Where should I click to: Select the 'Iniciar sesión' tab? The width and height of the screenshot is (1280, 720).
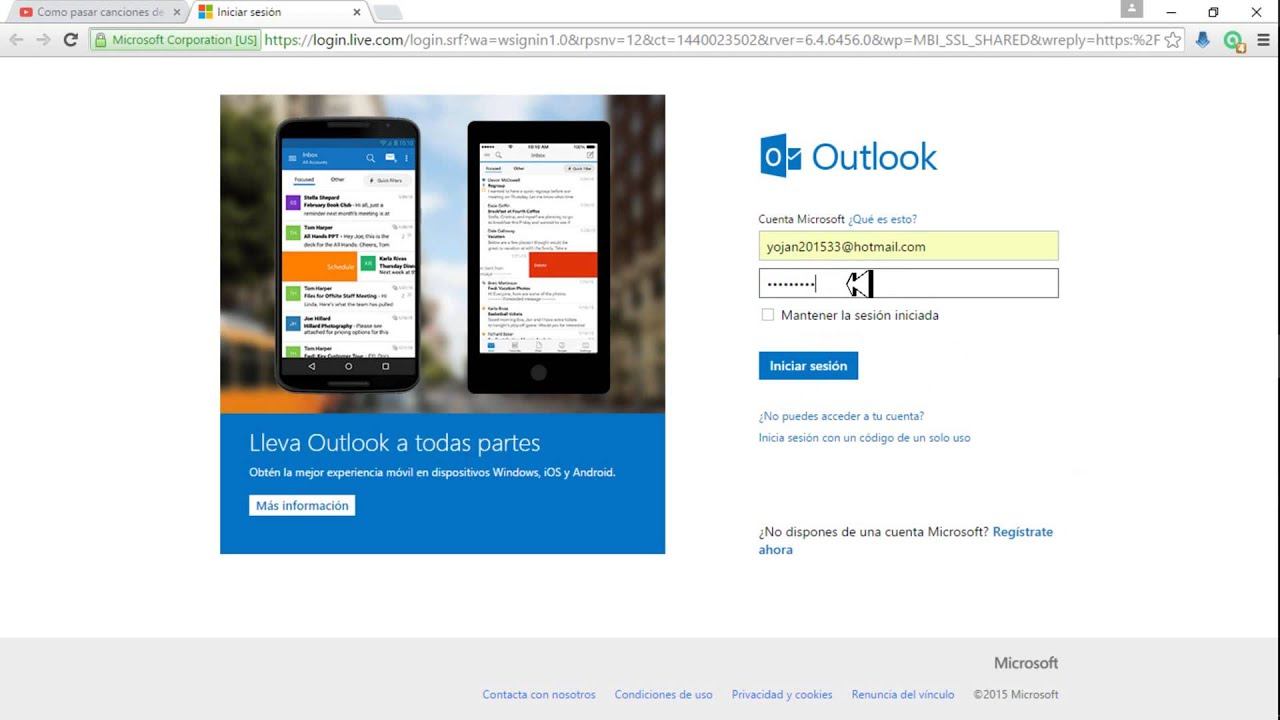coord(280,12)
